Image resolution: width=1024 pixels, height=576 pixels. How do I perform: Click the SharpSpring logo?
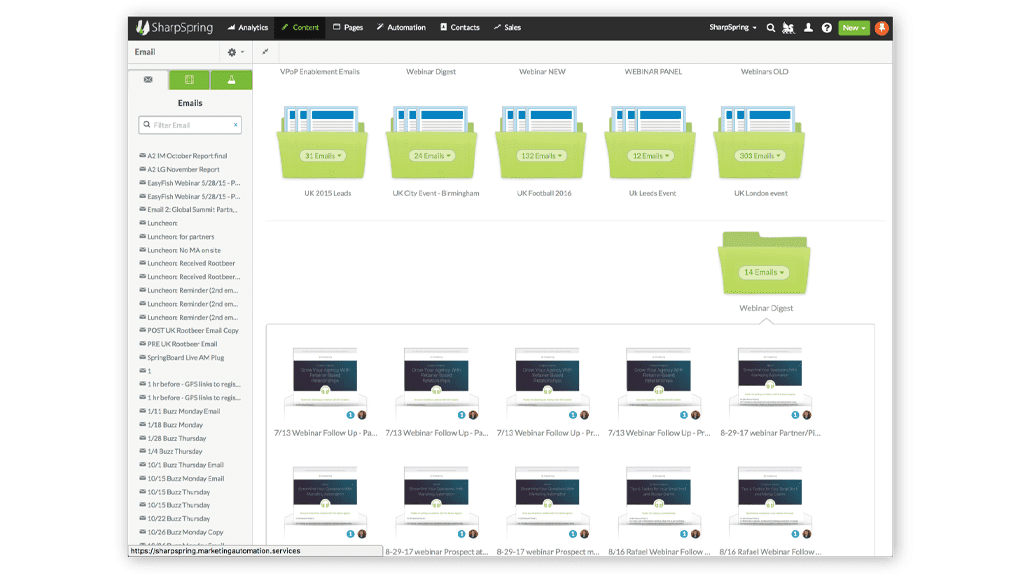click(x=174, y=27)
